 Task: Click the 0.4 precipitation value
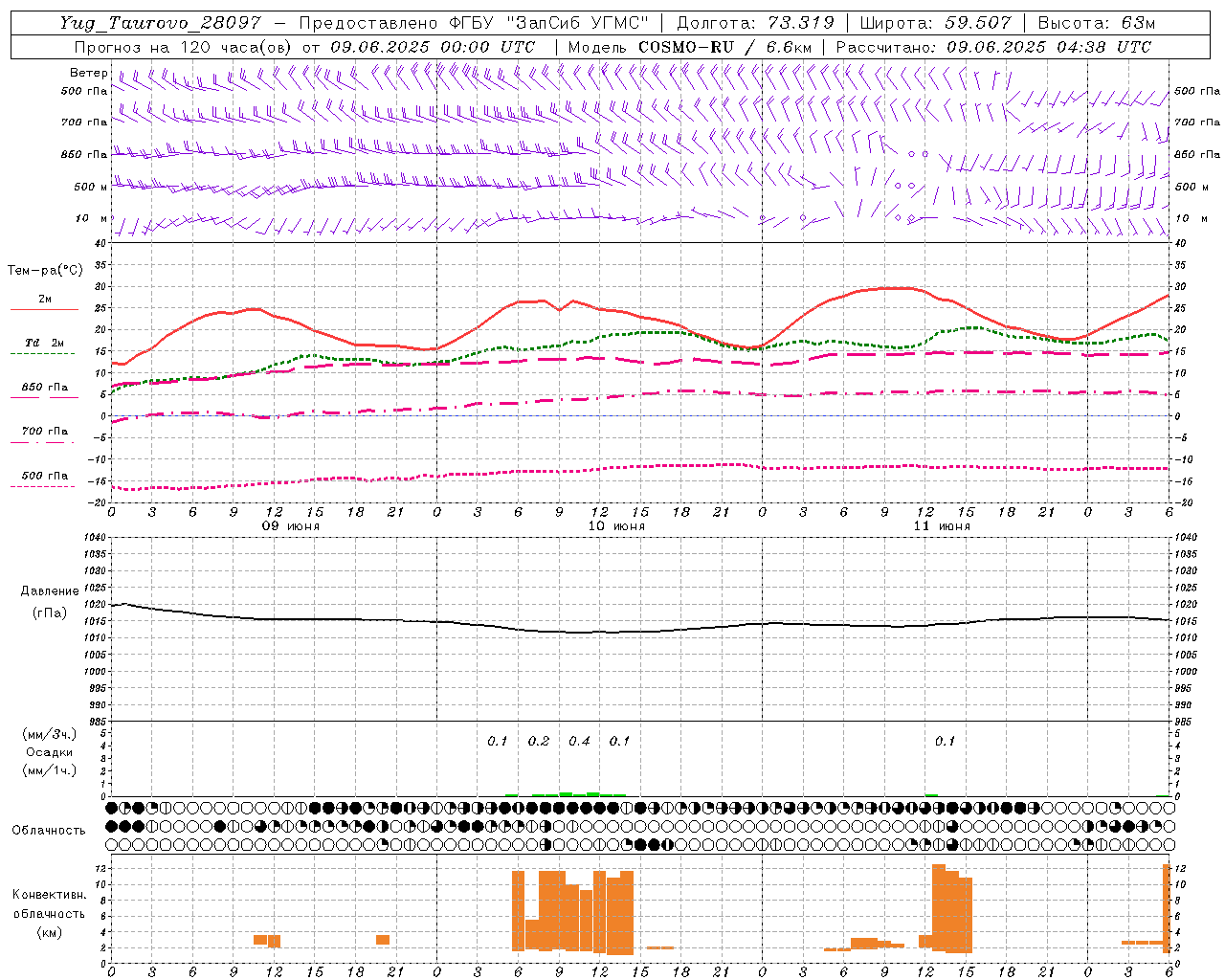579,741
